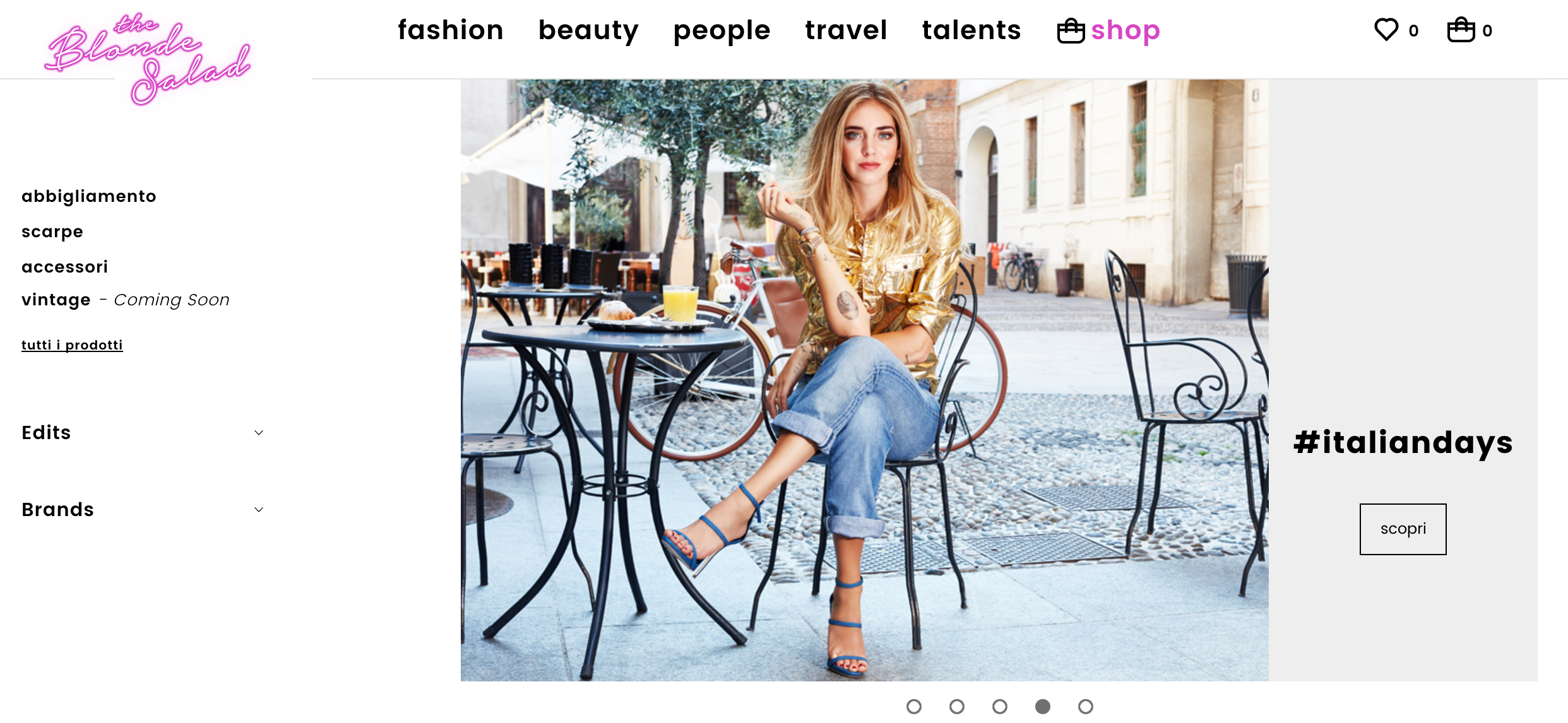Image resolution: width=1568 pixels, height=723 pixels.
Task: Select the first carousel slide dot
Action: pyautogui.click(x=914, y=707)
